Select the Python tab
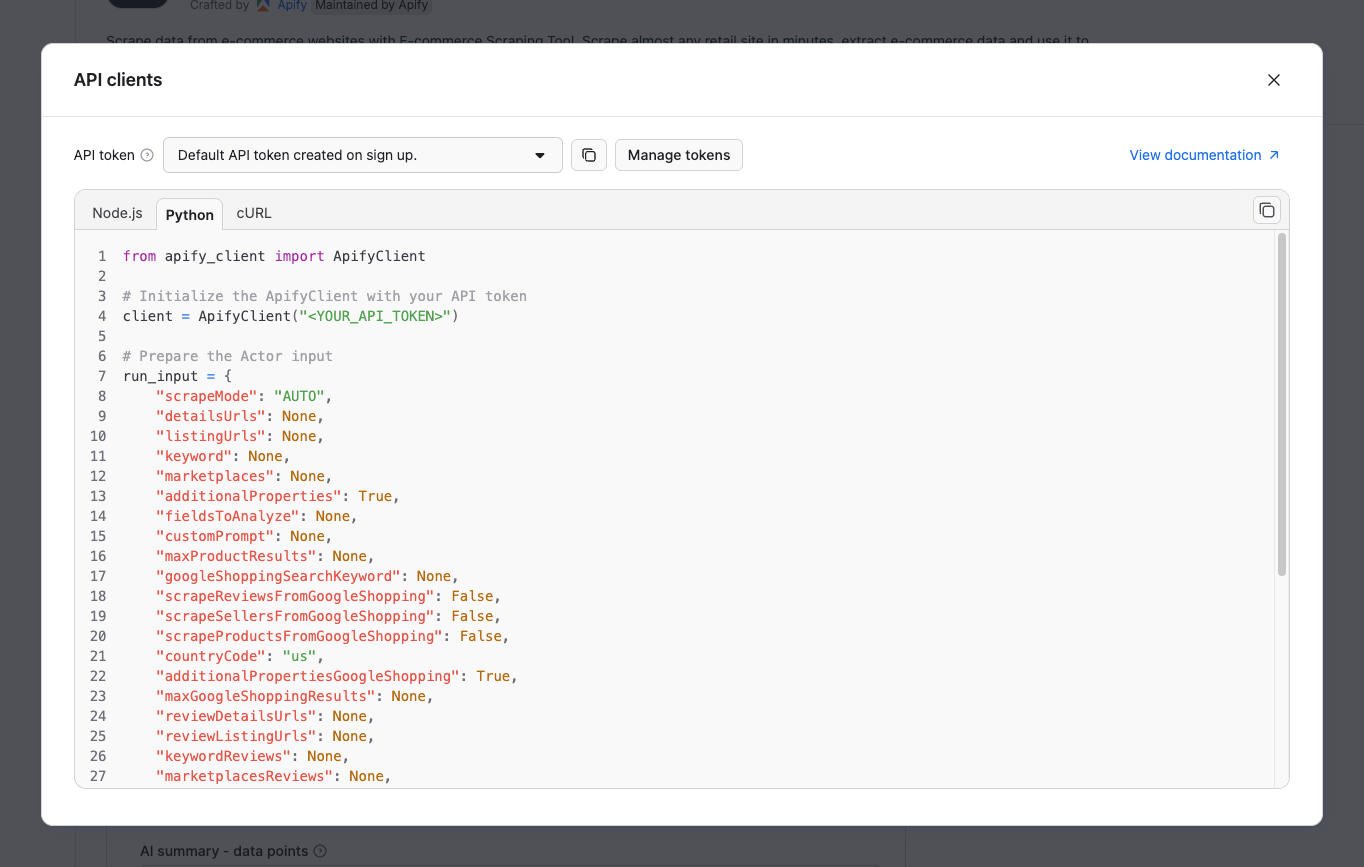The width and height of the screenshot is (1364, 867). [x=189, y=213]
